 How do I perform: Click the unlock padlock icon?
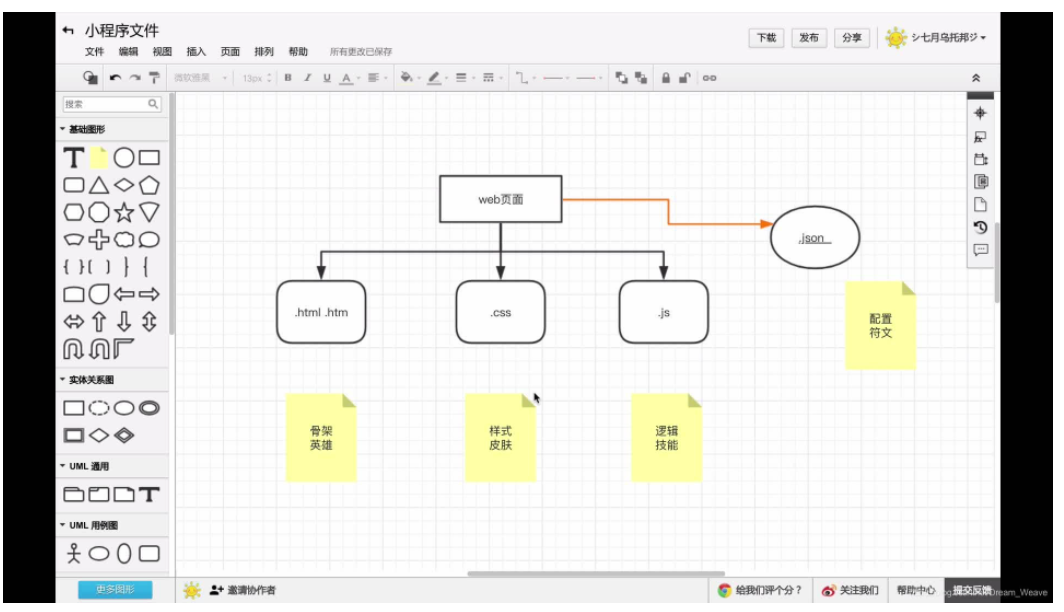(x=685, y=78)
